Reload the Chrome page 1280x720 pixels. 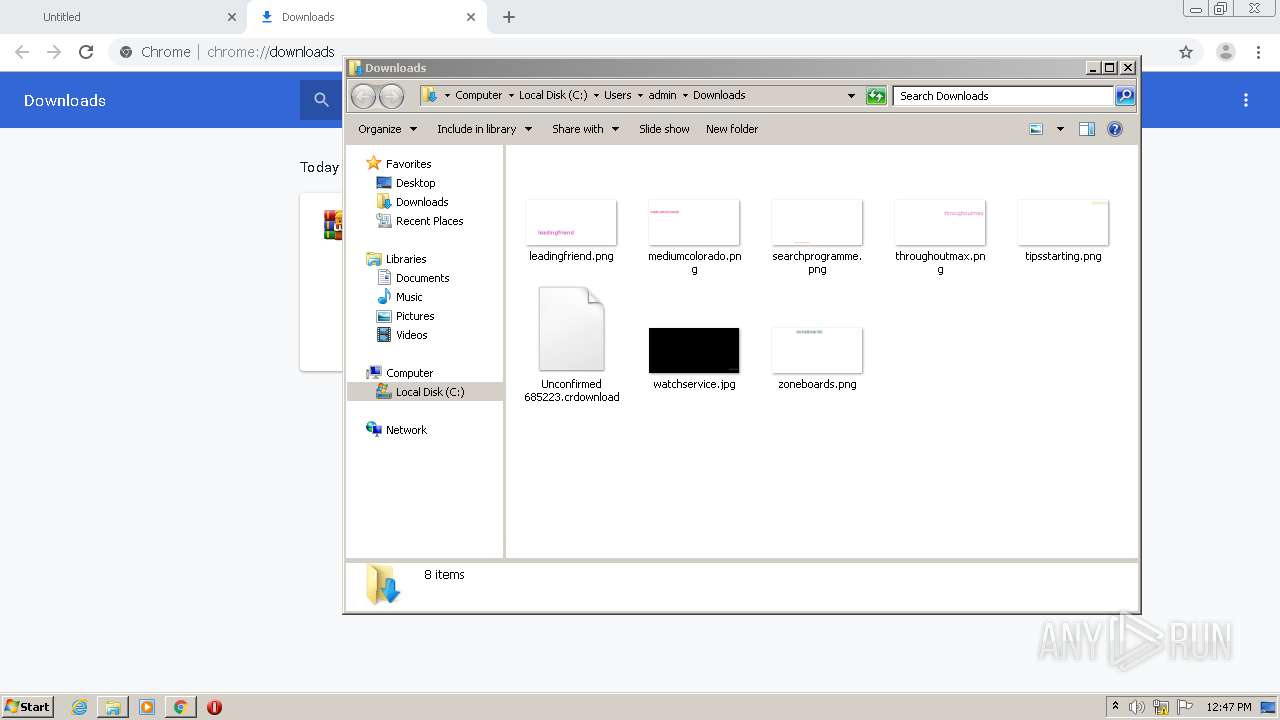[x=86, y=52]
